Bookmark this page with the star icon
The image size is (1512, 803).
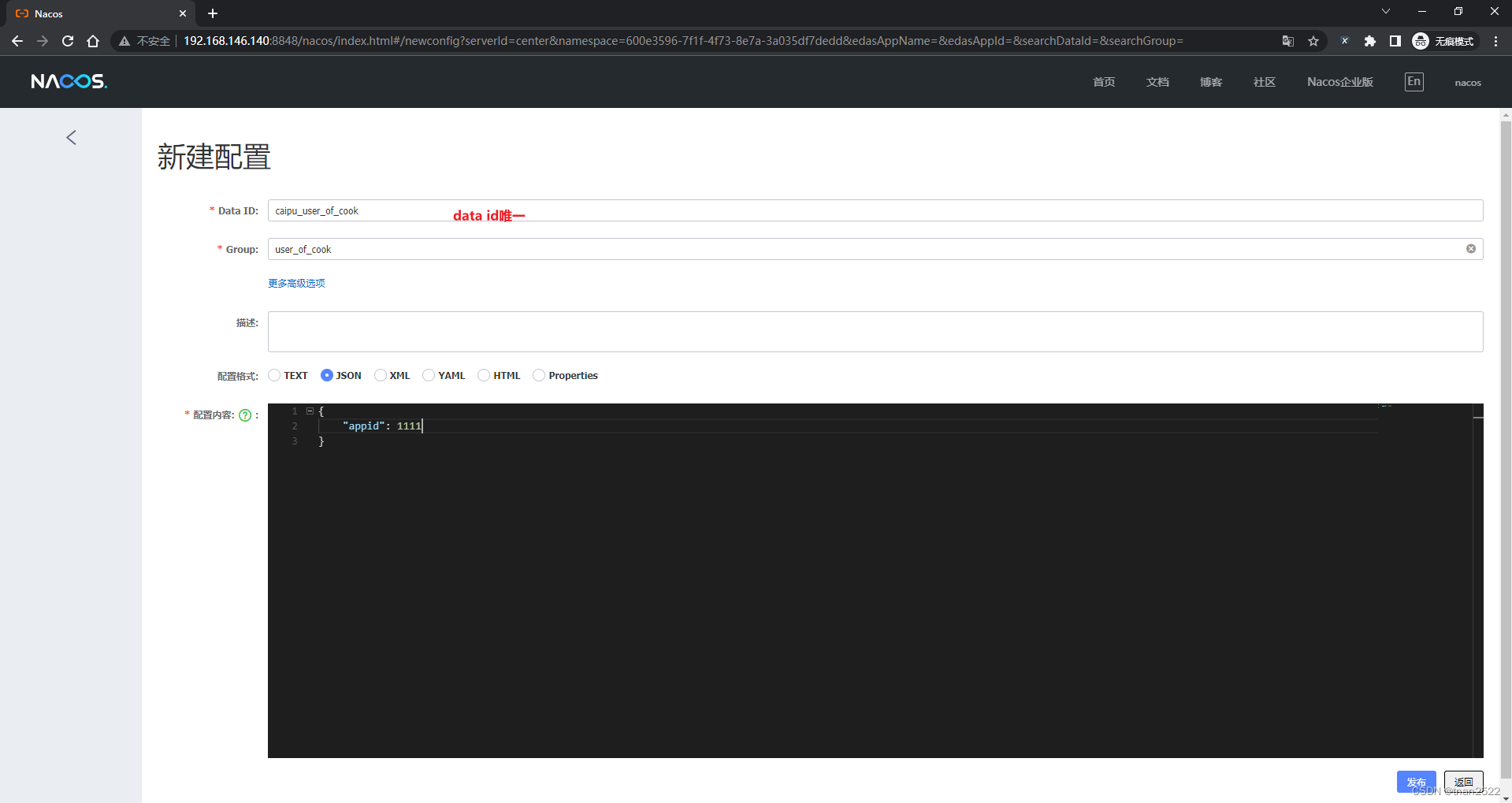1313,41
